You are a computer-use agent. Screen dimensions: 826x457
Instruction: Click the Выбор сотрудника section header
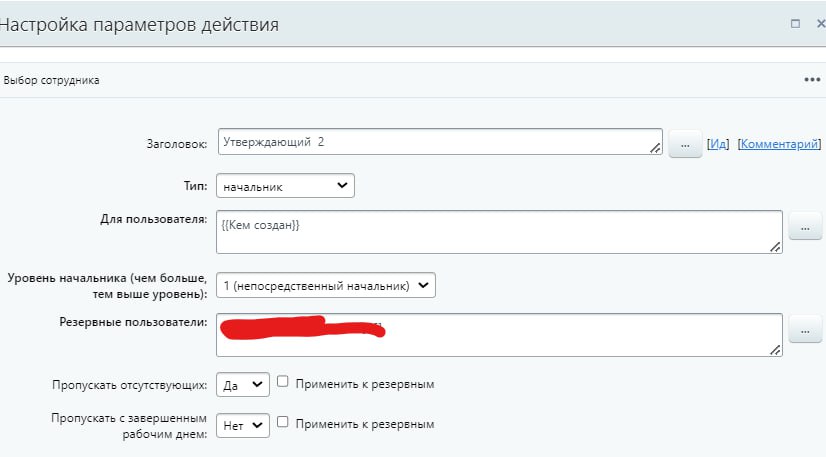pos(52,80)
